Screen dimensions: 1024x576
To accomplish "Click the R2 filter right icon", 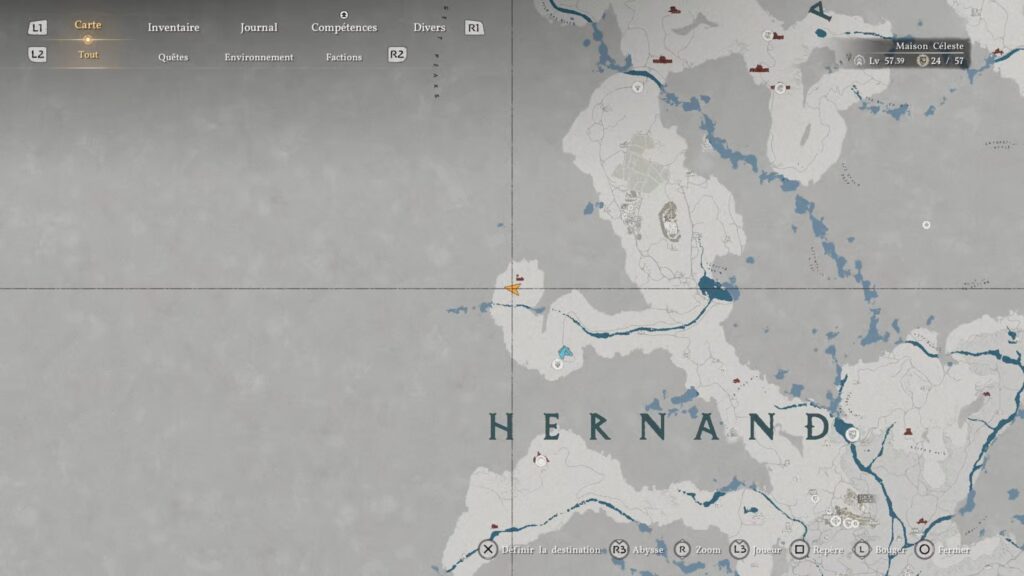I will [397, 54].
